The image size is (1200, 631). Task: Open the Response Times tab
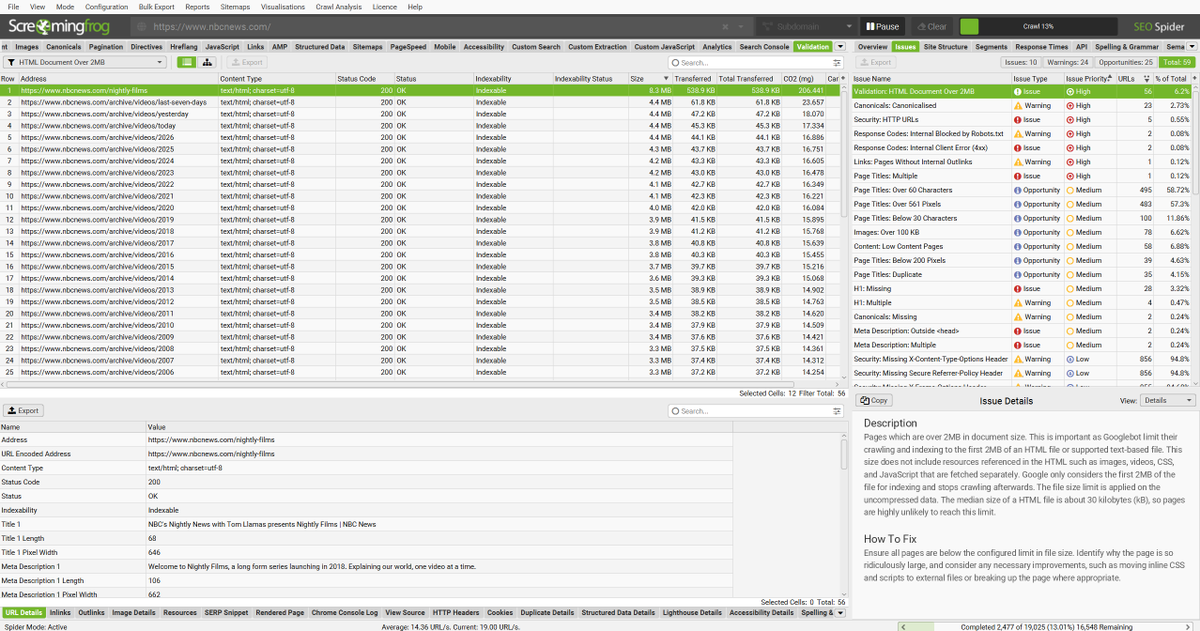(1041, 46)
